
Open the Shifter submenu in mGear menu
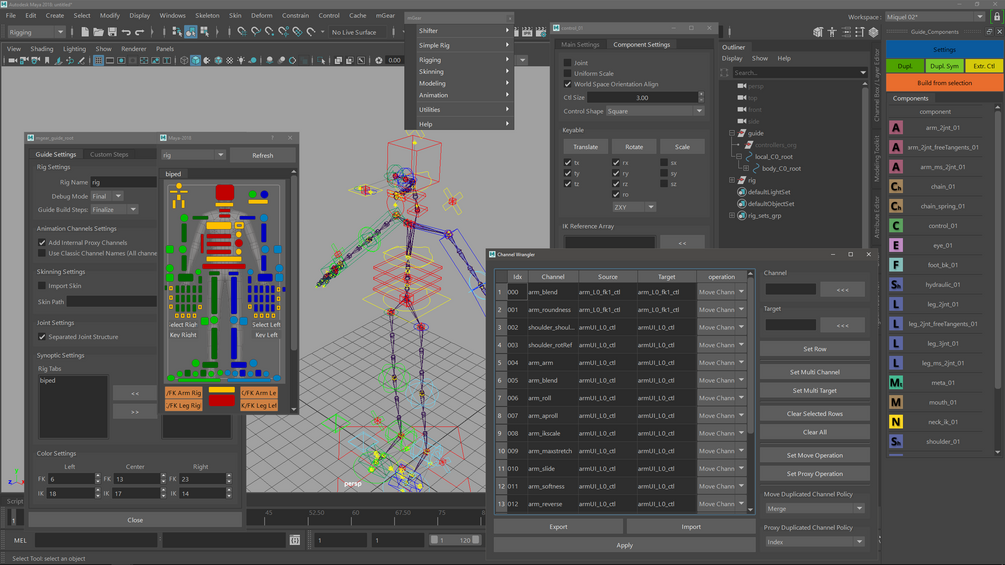[463, 31]
